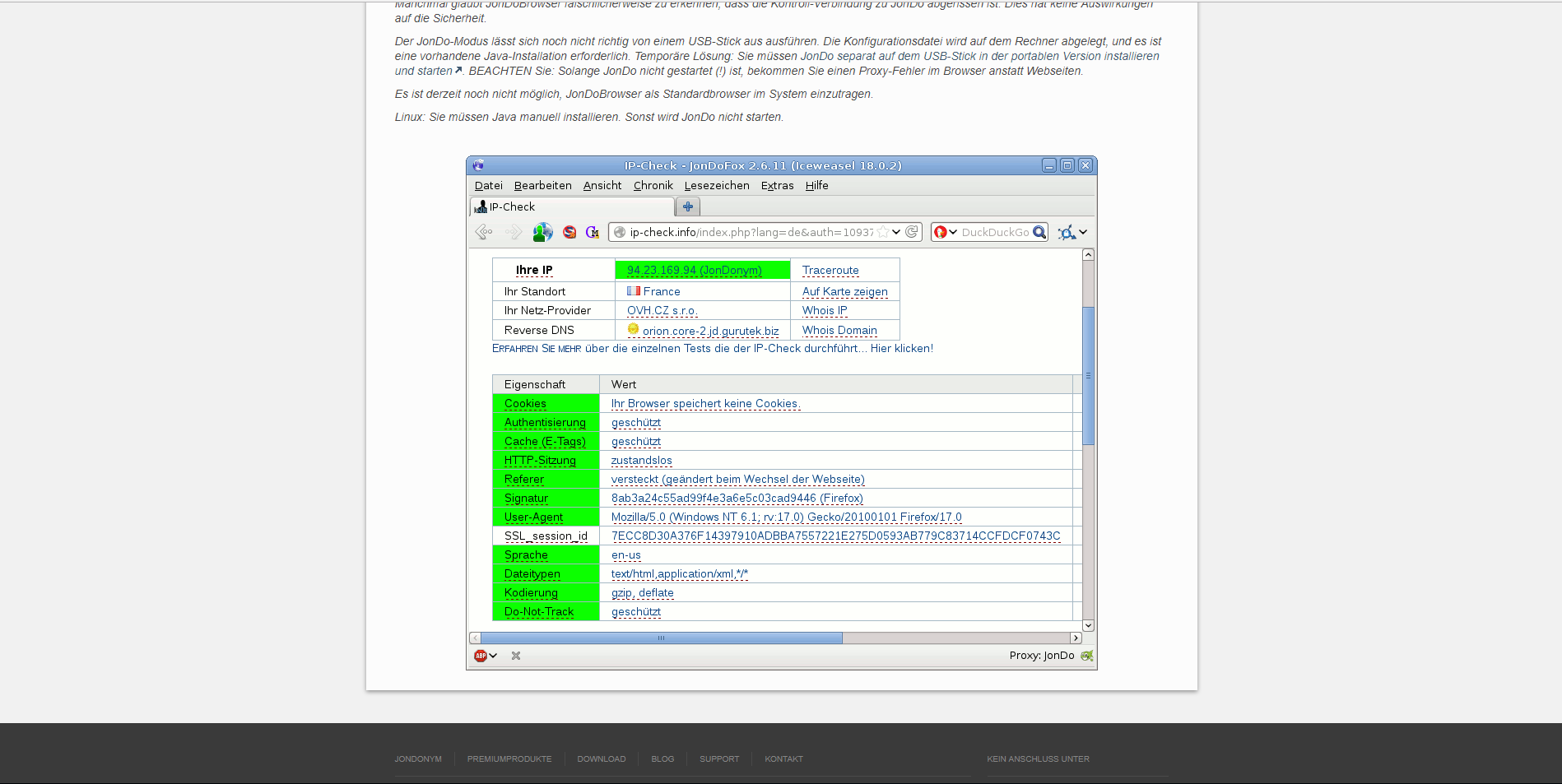Click the globe with green user icon
Screen dimensions: 1562x784
click(x=542, y=232)
